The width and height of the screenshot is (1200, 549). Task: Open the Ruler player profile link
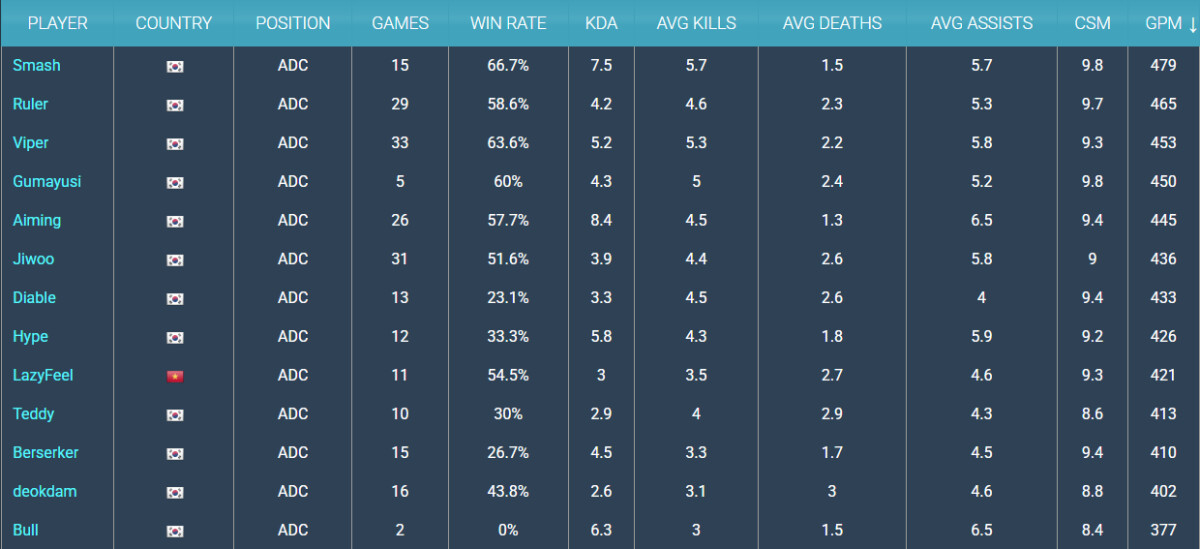(x=30, y=104)
